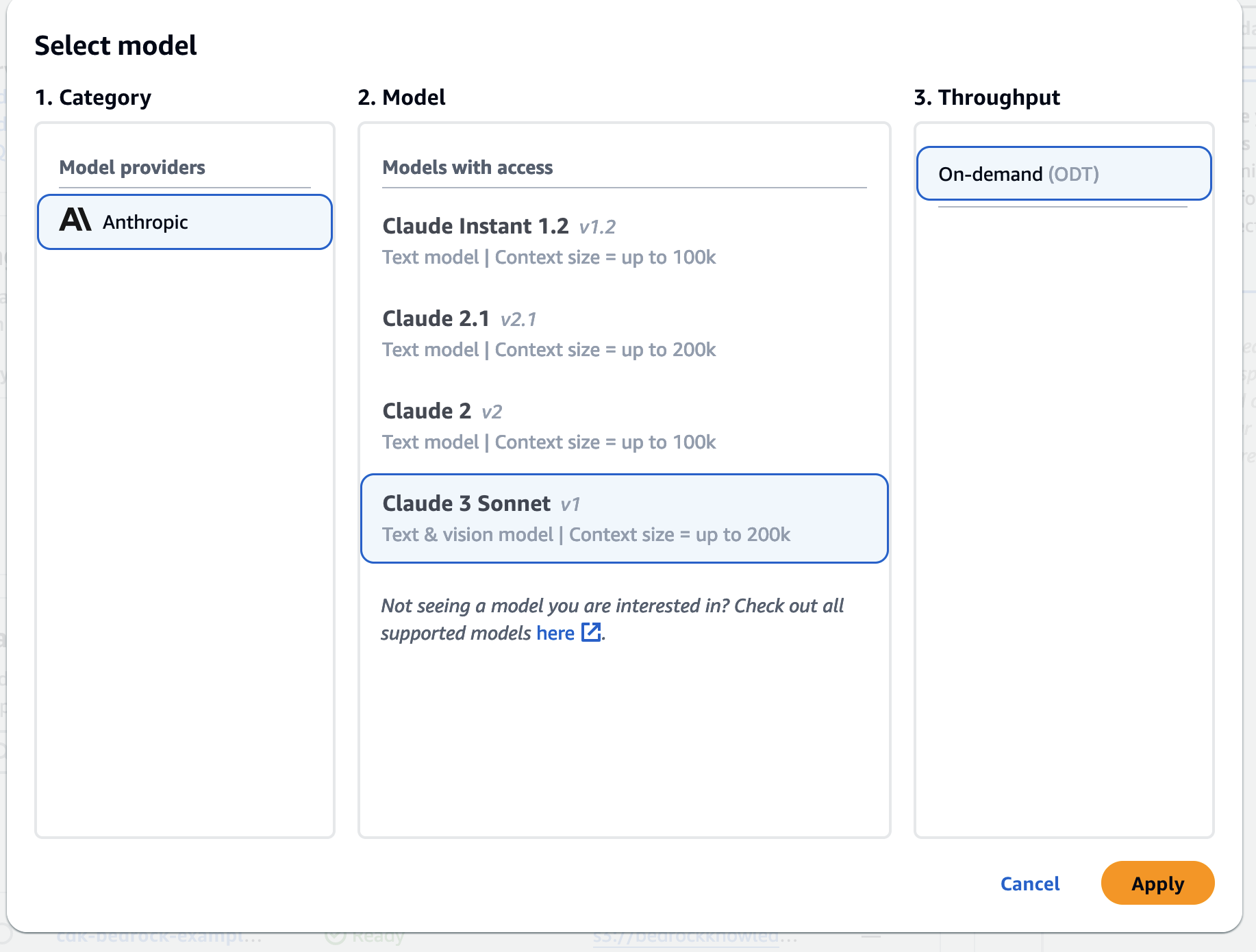Click the Anthropic logo icon
This screenshot has width=1256, height=952.
(x=75, y=221)
